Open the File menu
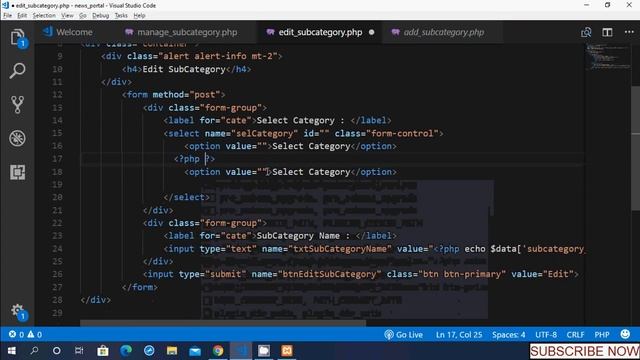The height and width of the screenshot is (360, 640). [x=8, y=16]
